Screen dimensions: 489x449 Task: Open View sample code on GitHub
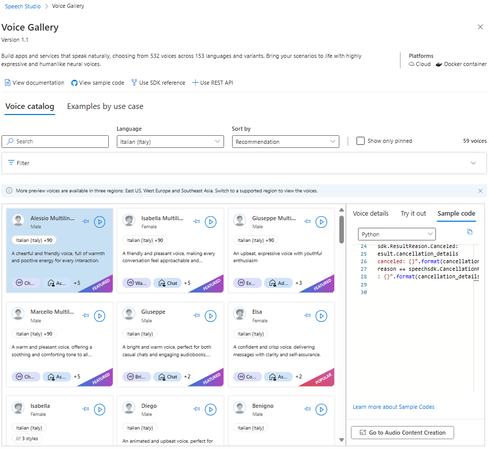pyautogui.click(x=98, y=83)
